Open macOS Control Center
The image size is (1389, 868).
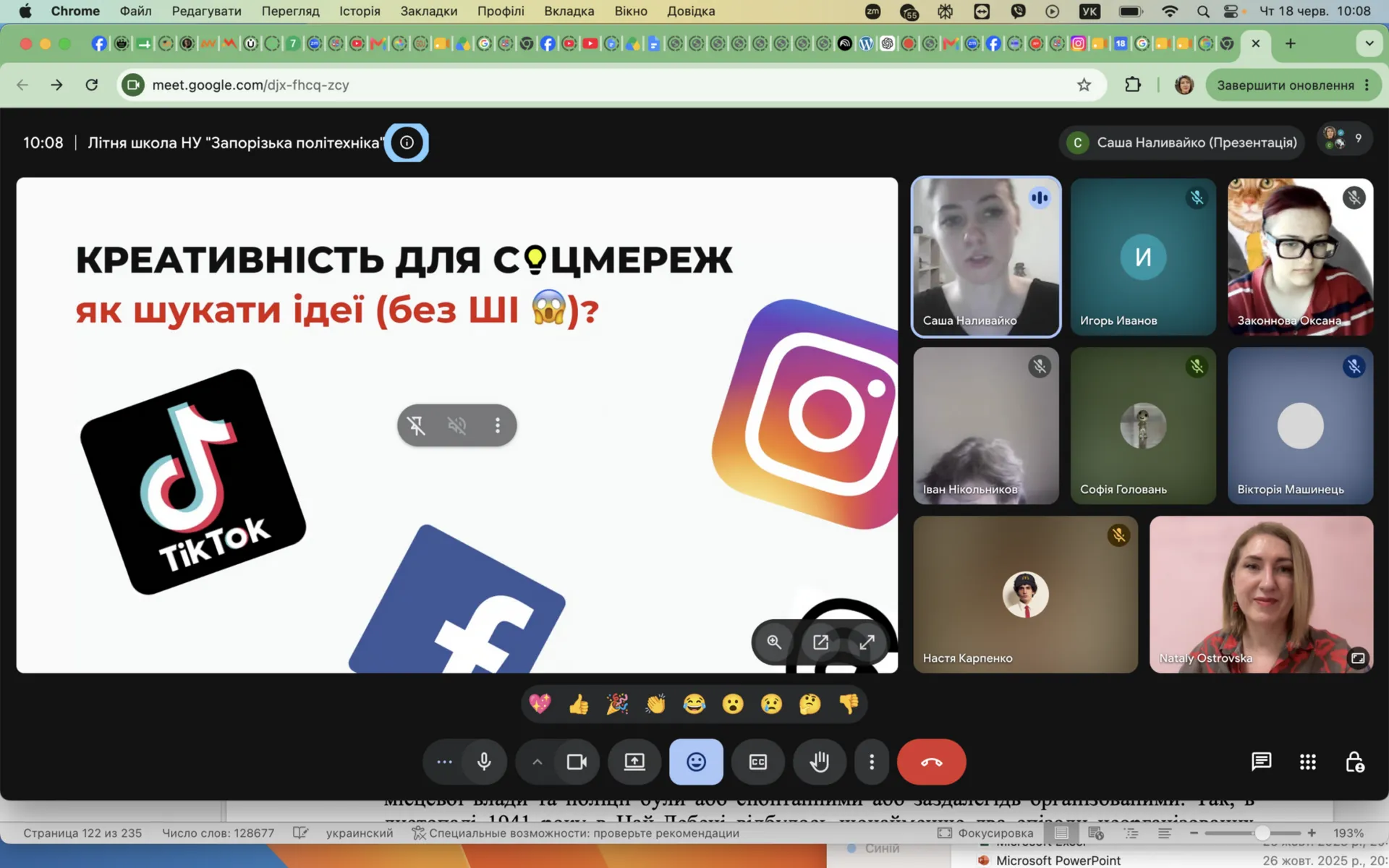coord(1231,11)
